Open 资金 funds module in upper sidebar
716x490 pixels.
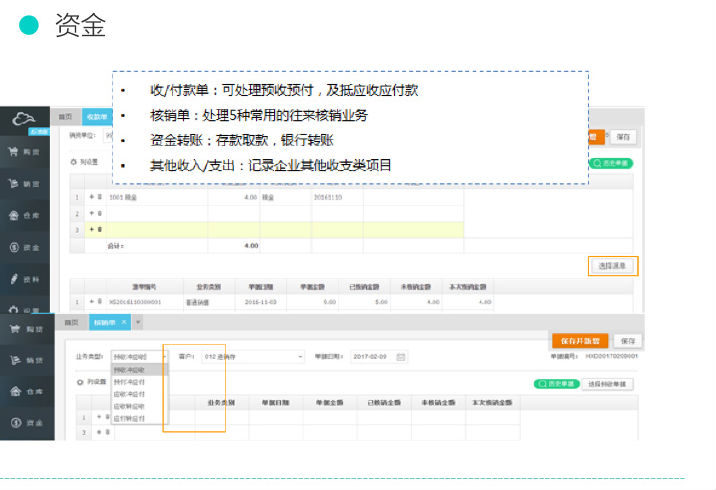click(x=27, y=247)
